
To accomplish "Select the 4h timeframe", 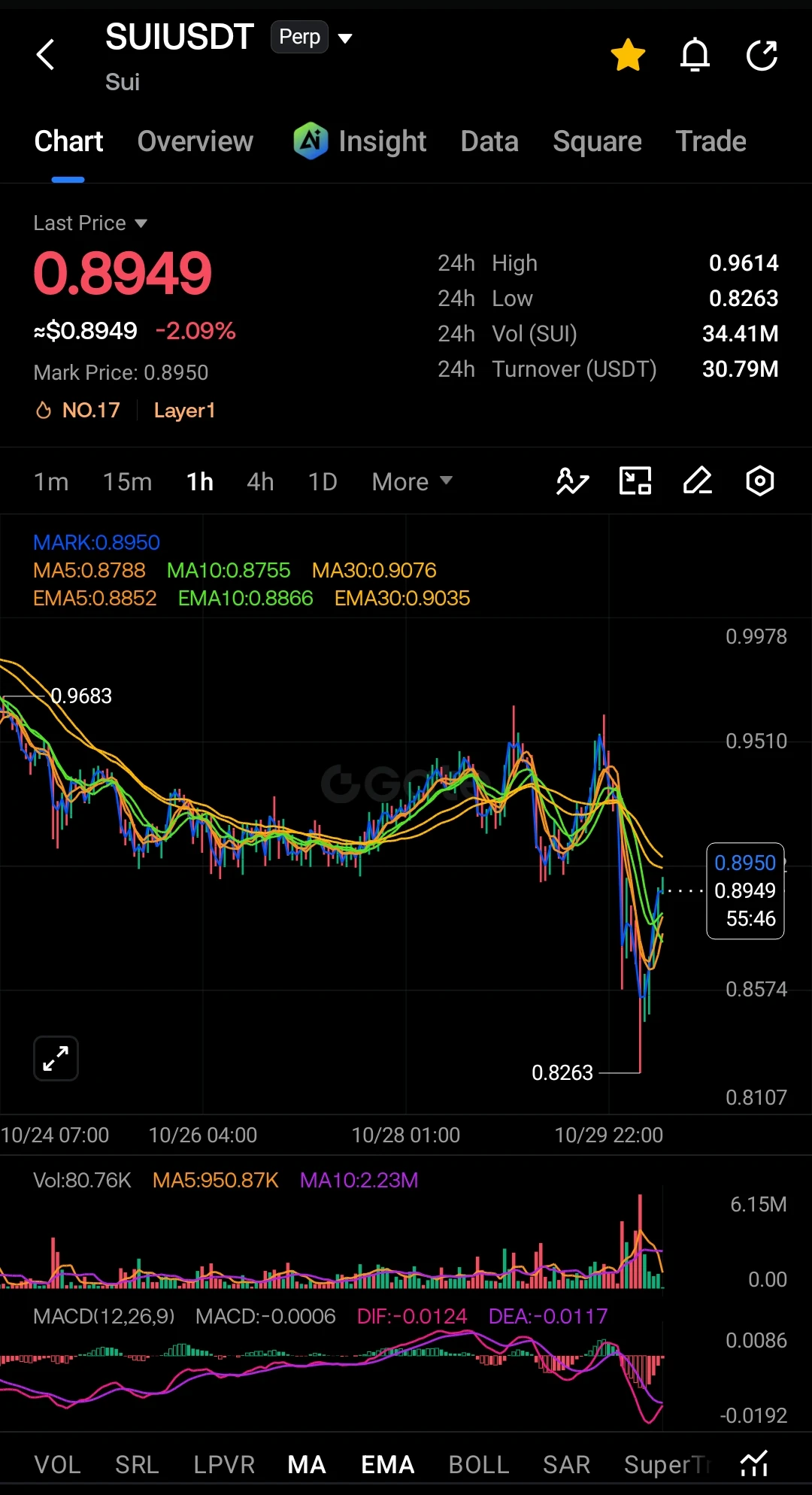I will pos(260,482).
